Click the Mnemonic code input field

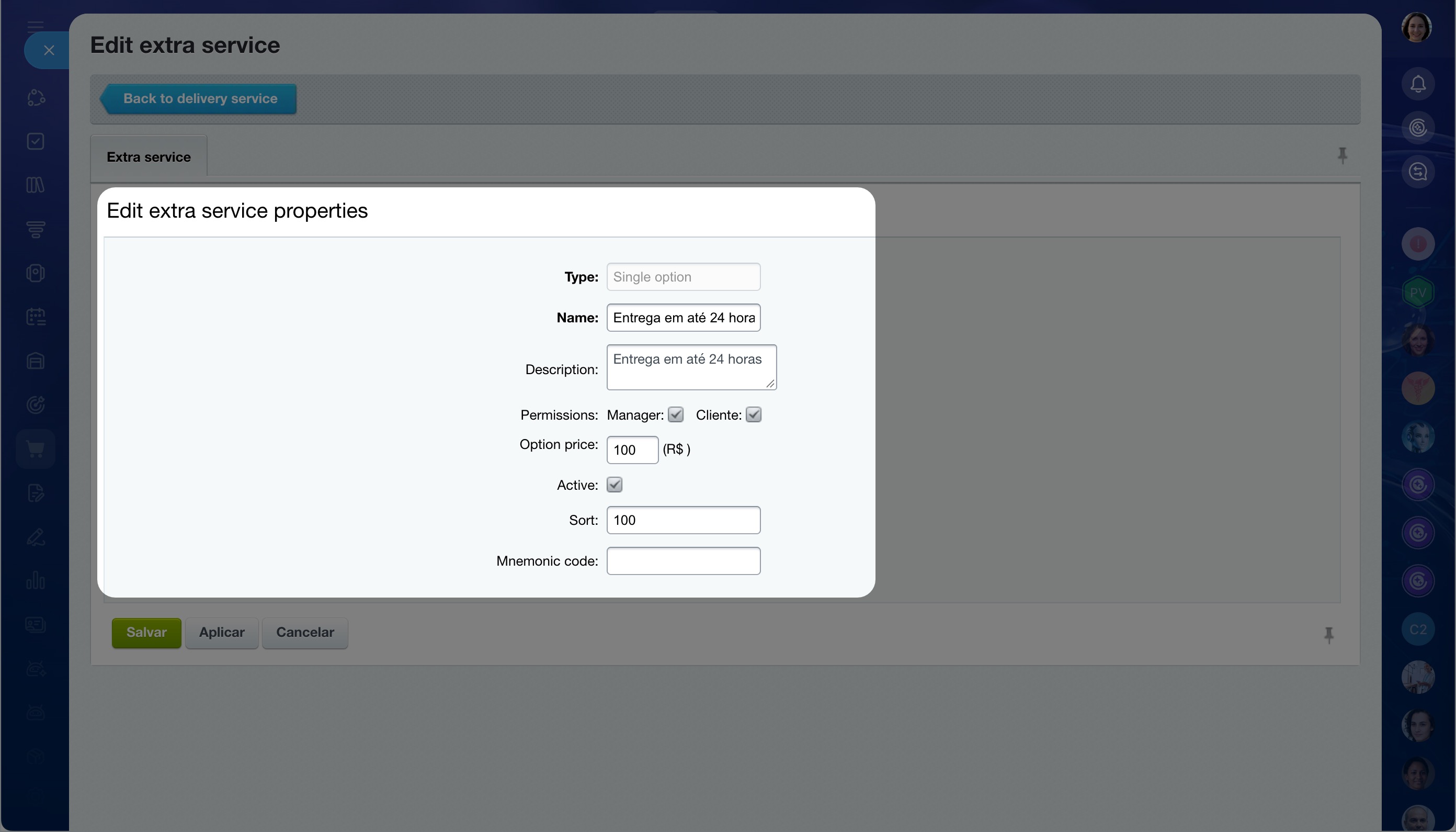click(684, 561)
